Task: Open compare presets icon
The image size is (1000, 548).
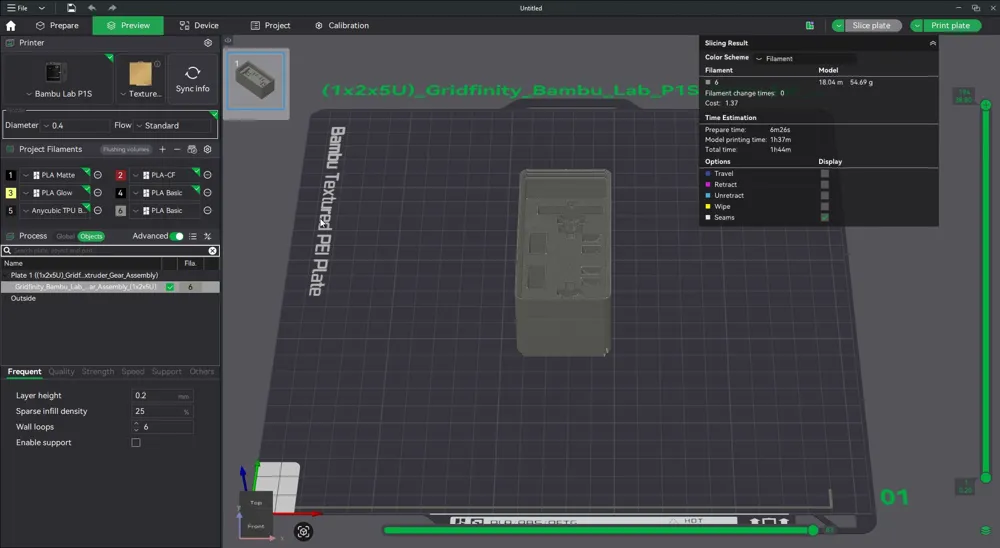Action: [207, 236]
